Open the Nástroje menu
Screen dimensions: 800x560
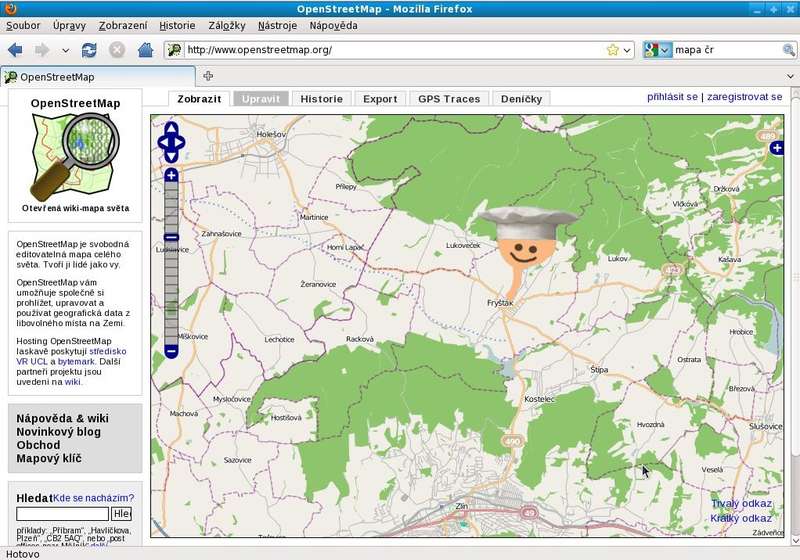point(278,26)
